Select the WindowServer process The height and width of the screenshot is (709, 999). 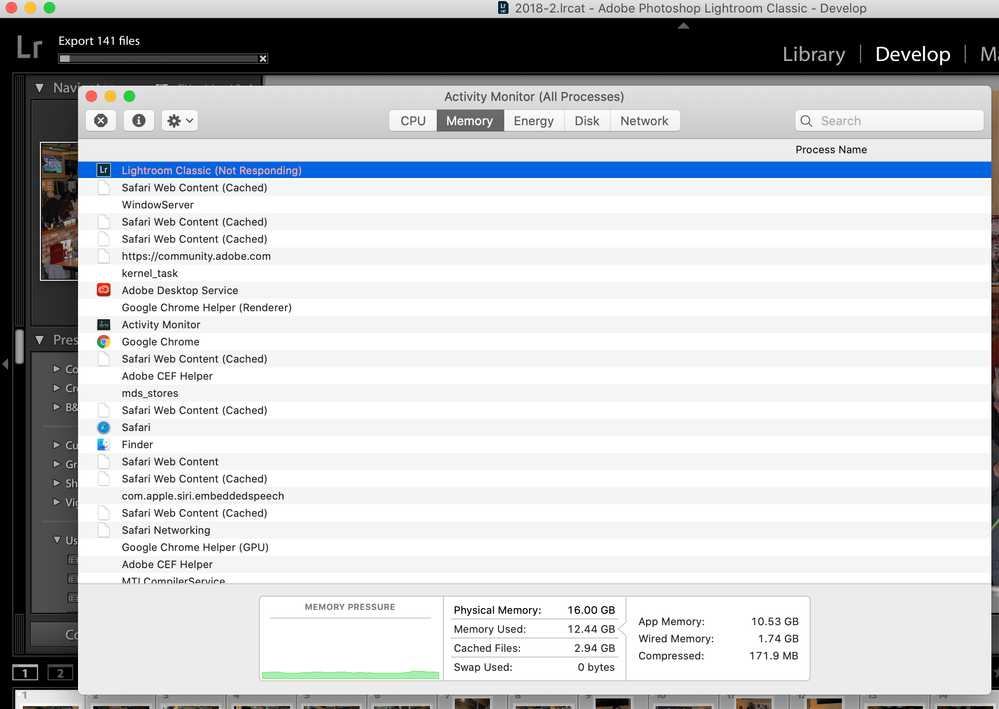535,204
